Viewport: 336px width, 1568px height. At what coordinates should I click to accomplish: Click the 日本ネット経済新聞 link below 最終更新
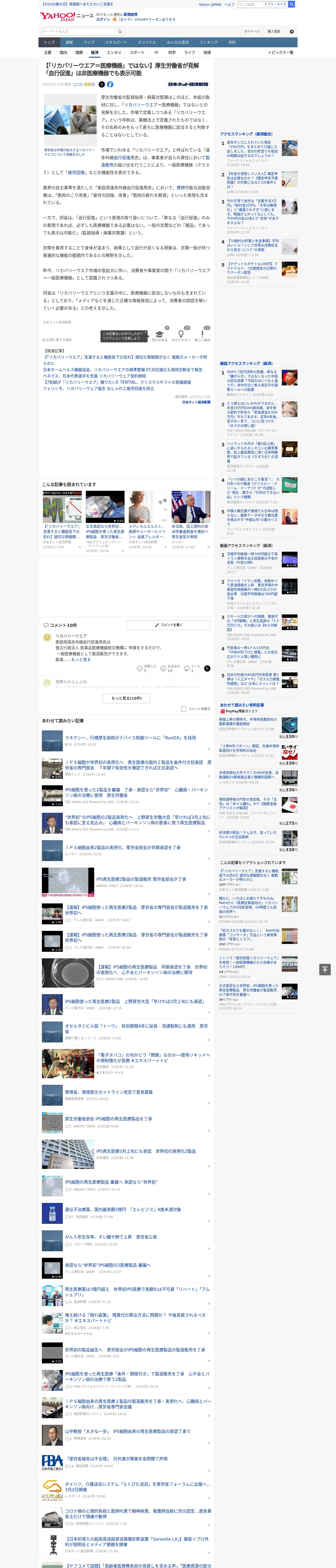[x=196, y=402]
